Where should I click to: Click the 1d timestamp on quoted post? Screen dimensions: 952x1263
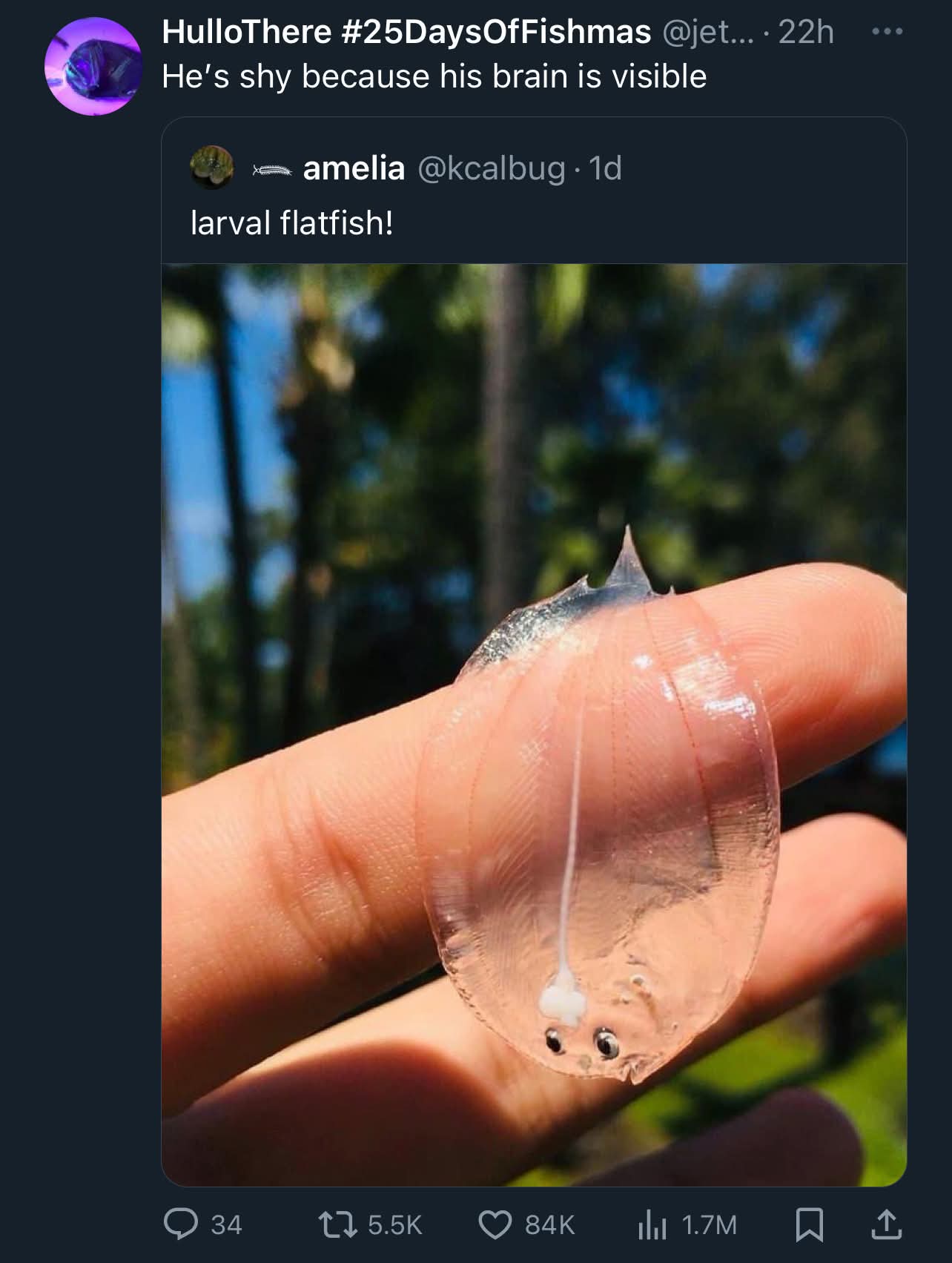[606, 168]
